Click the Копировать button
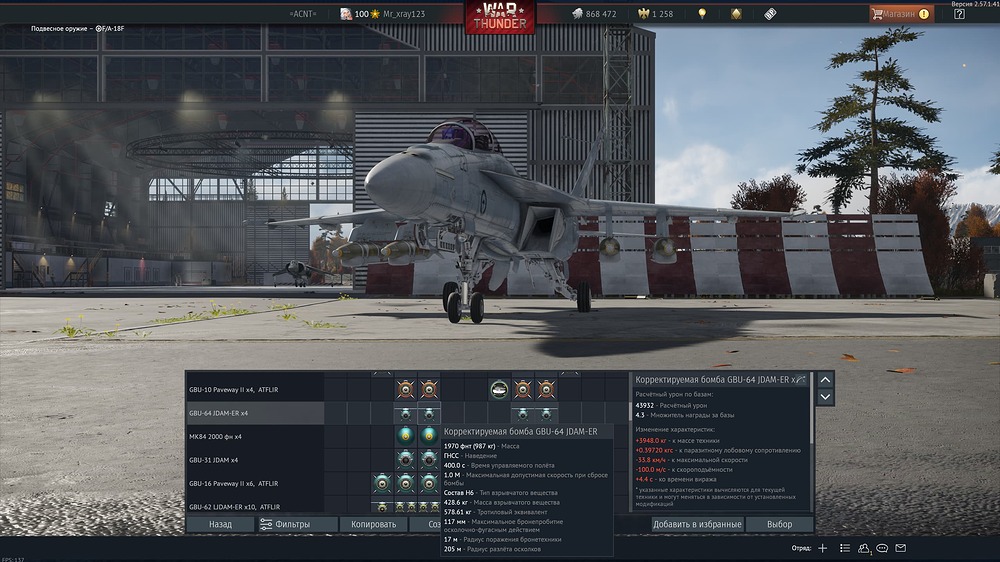Image resolution: width=1000 pixels, height=562 pixels. pyautogui.click(x=374, y=524)
